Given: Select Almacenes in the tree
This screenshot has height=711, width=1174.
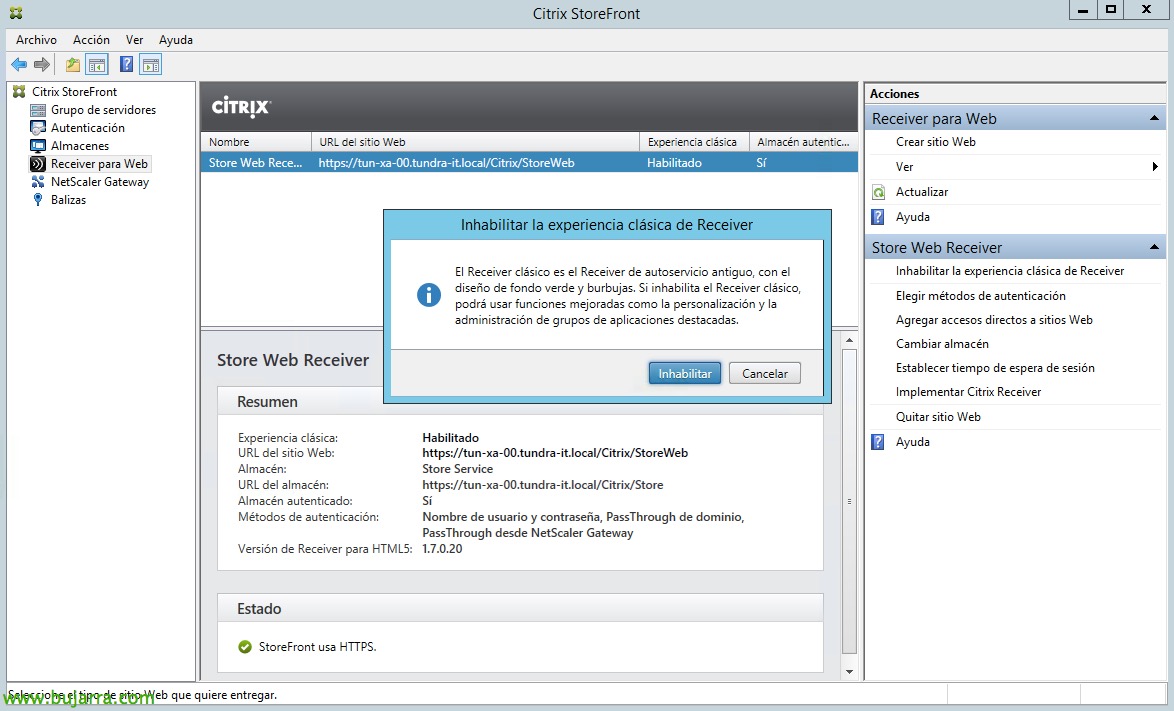Looking at the screenshot, I should [80, 146].
